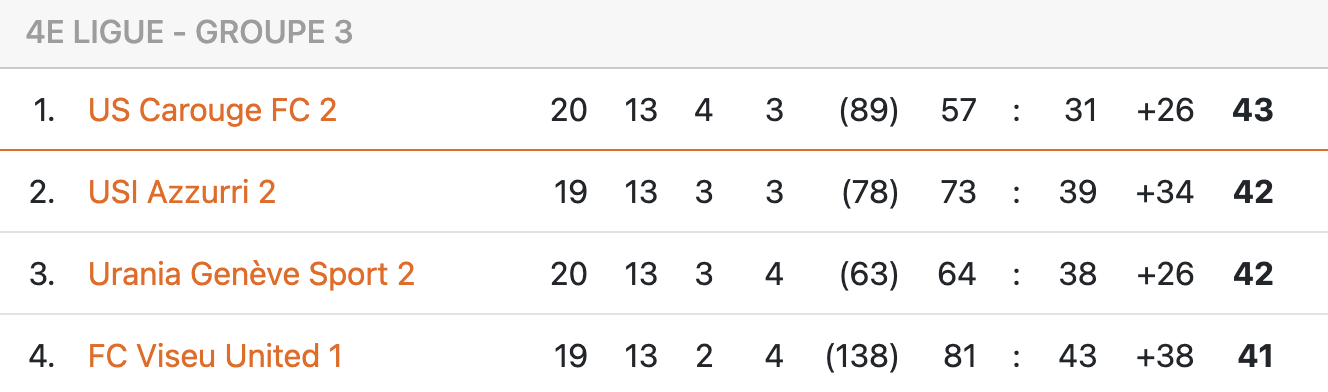
Task: Click the rank number 3. for Urania Genève
Action: tap(42, 274)
